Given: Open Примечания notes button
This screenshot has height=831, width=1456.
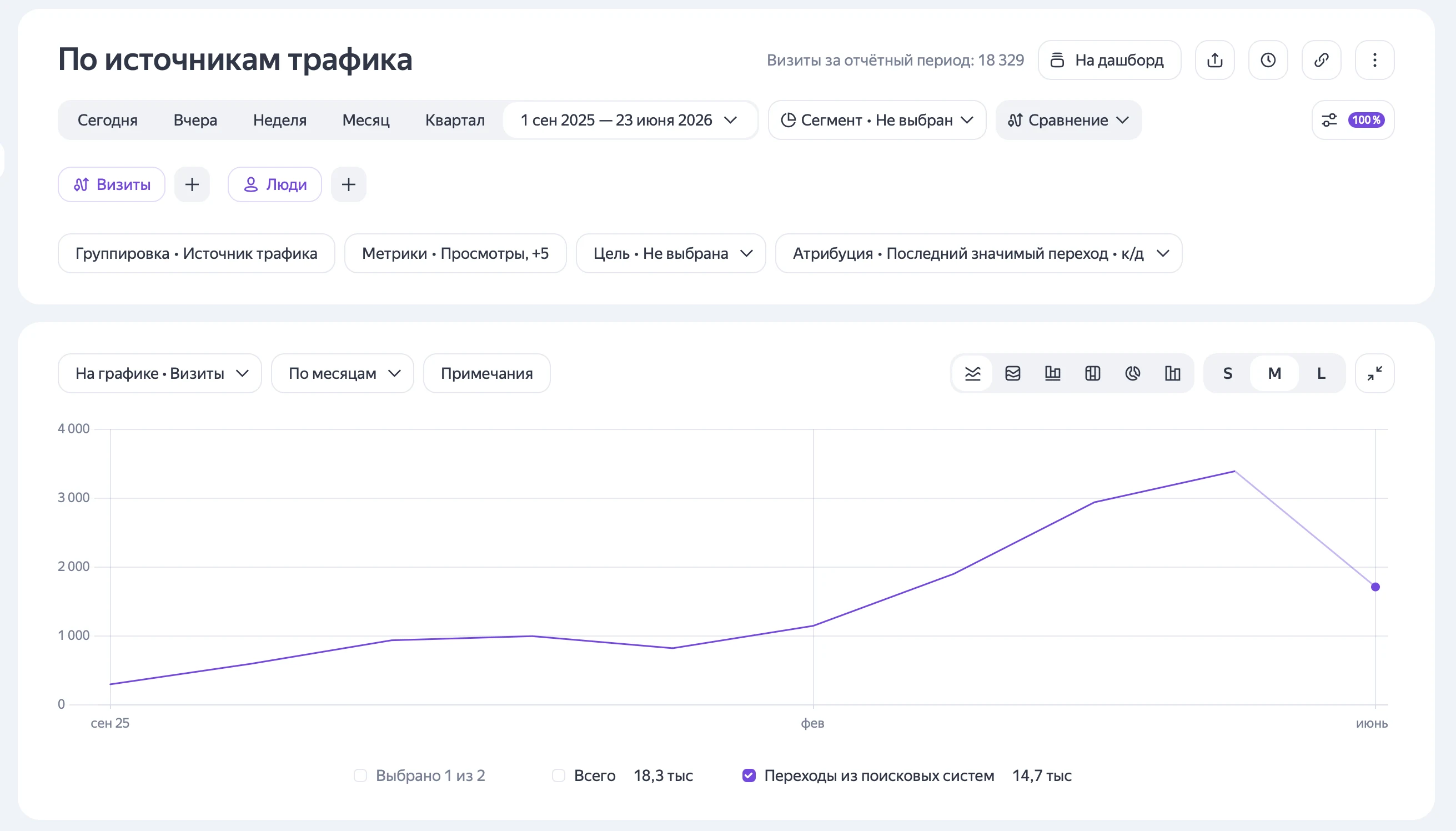Looking at the screenshot, I should pyautogui.click(x=486, y=373).
